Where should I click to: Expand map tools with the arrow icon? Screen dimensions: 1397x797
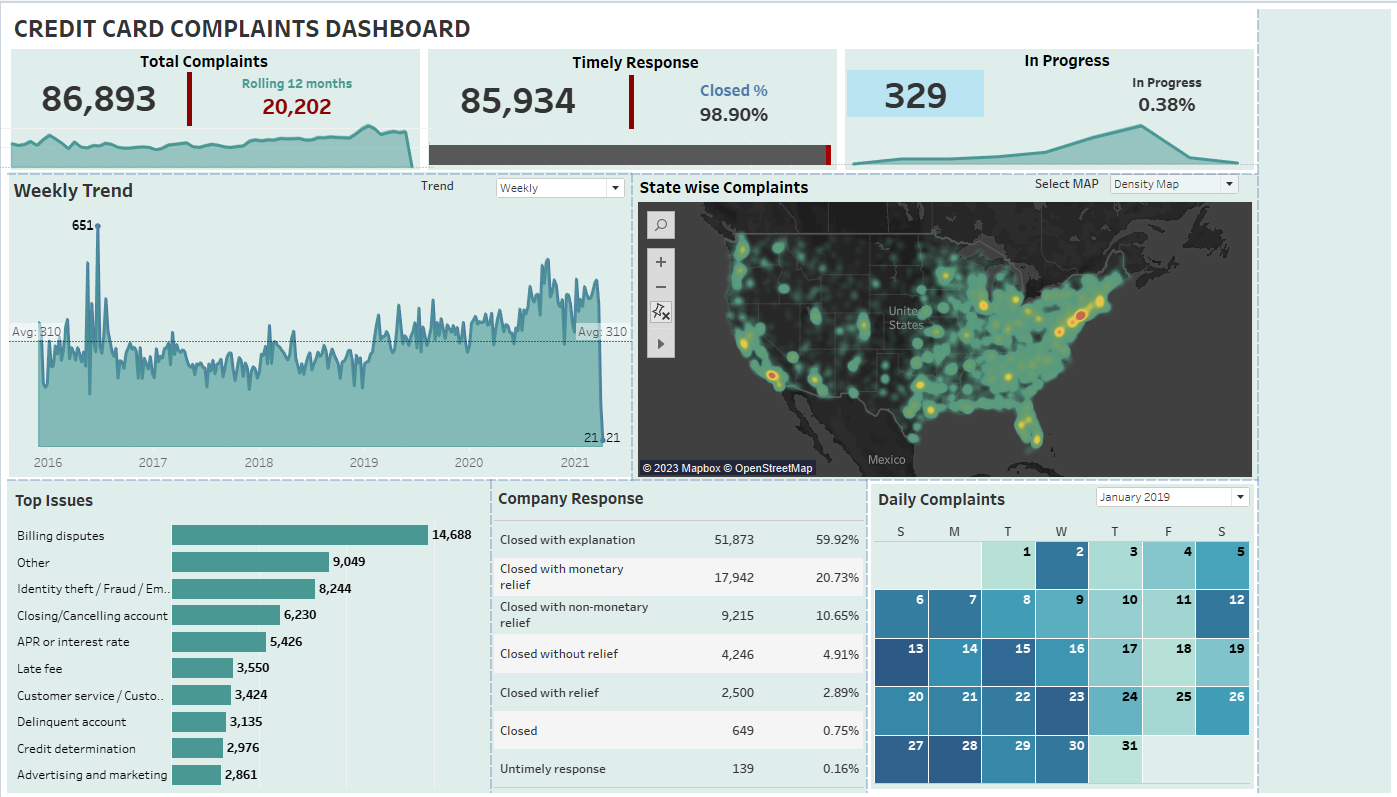(x=660, y=344)
